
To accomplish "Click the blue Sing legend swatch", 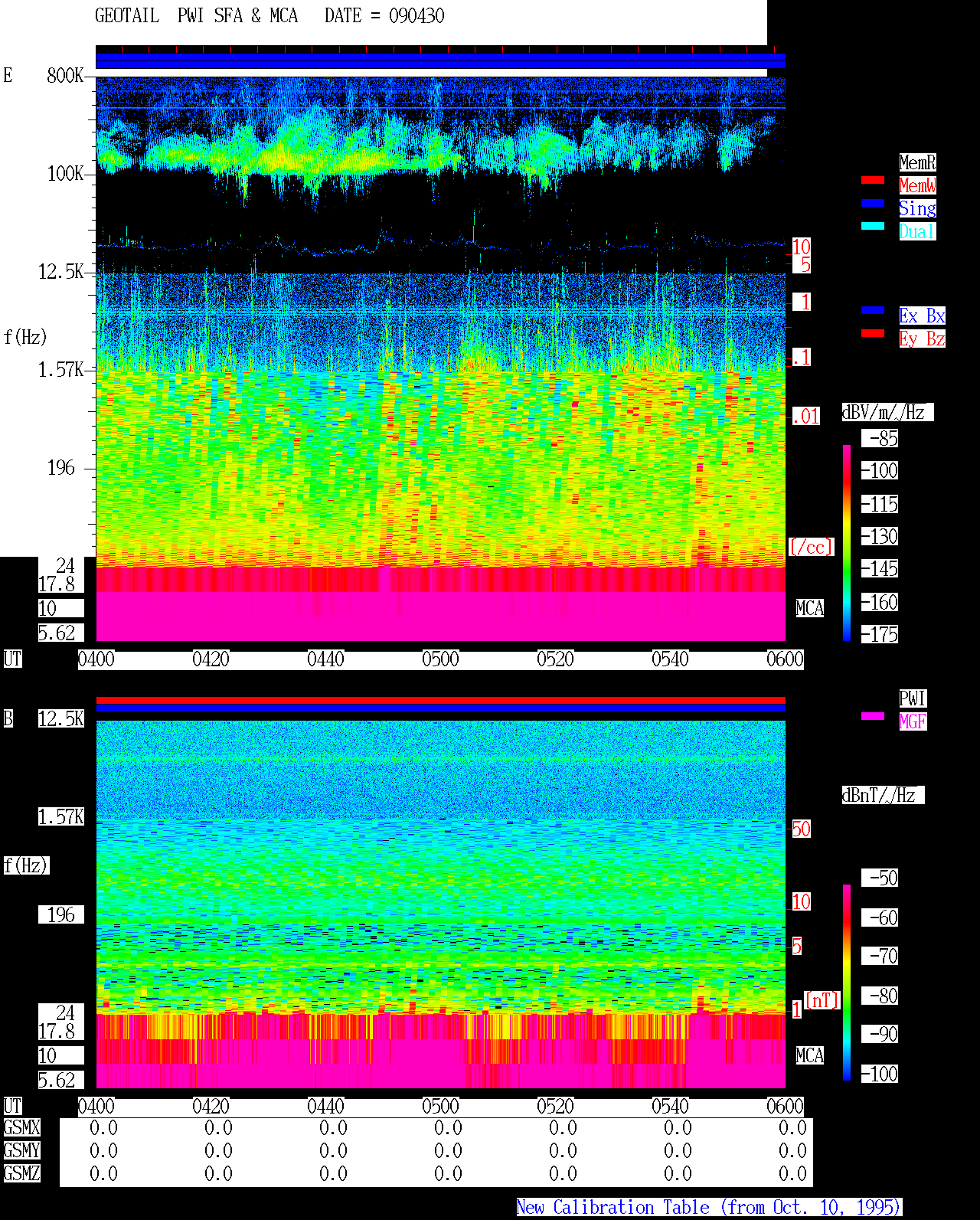I will tap(873, 203).
